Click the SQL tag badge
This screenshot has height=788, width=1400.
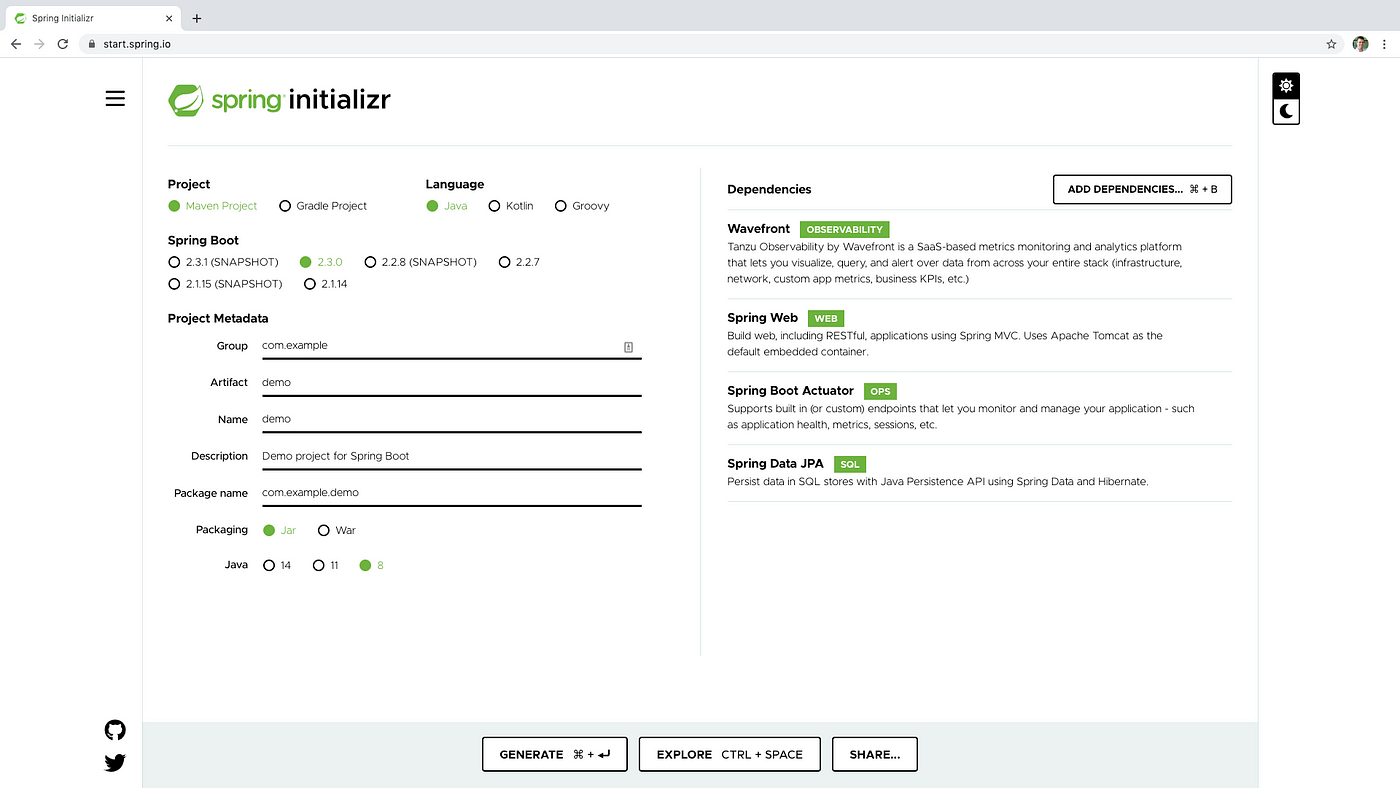click(849, 465)
